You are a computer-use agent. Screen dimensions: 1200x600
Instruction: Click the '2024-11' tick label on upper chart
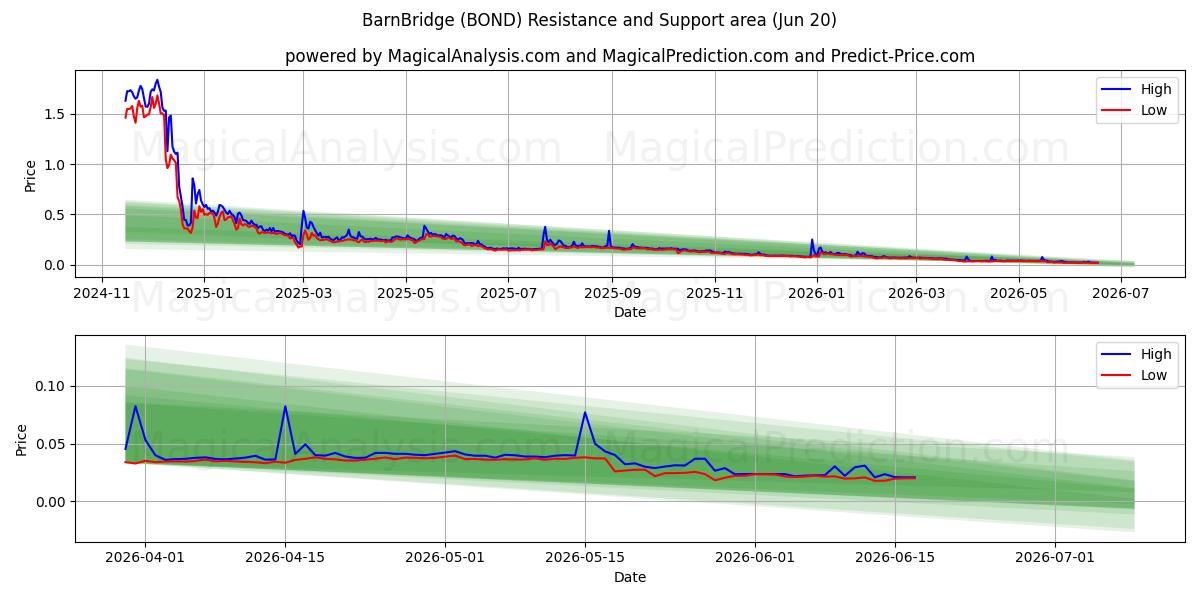(x=102, y=293)
